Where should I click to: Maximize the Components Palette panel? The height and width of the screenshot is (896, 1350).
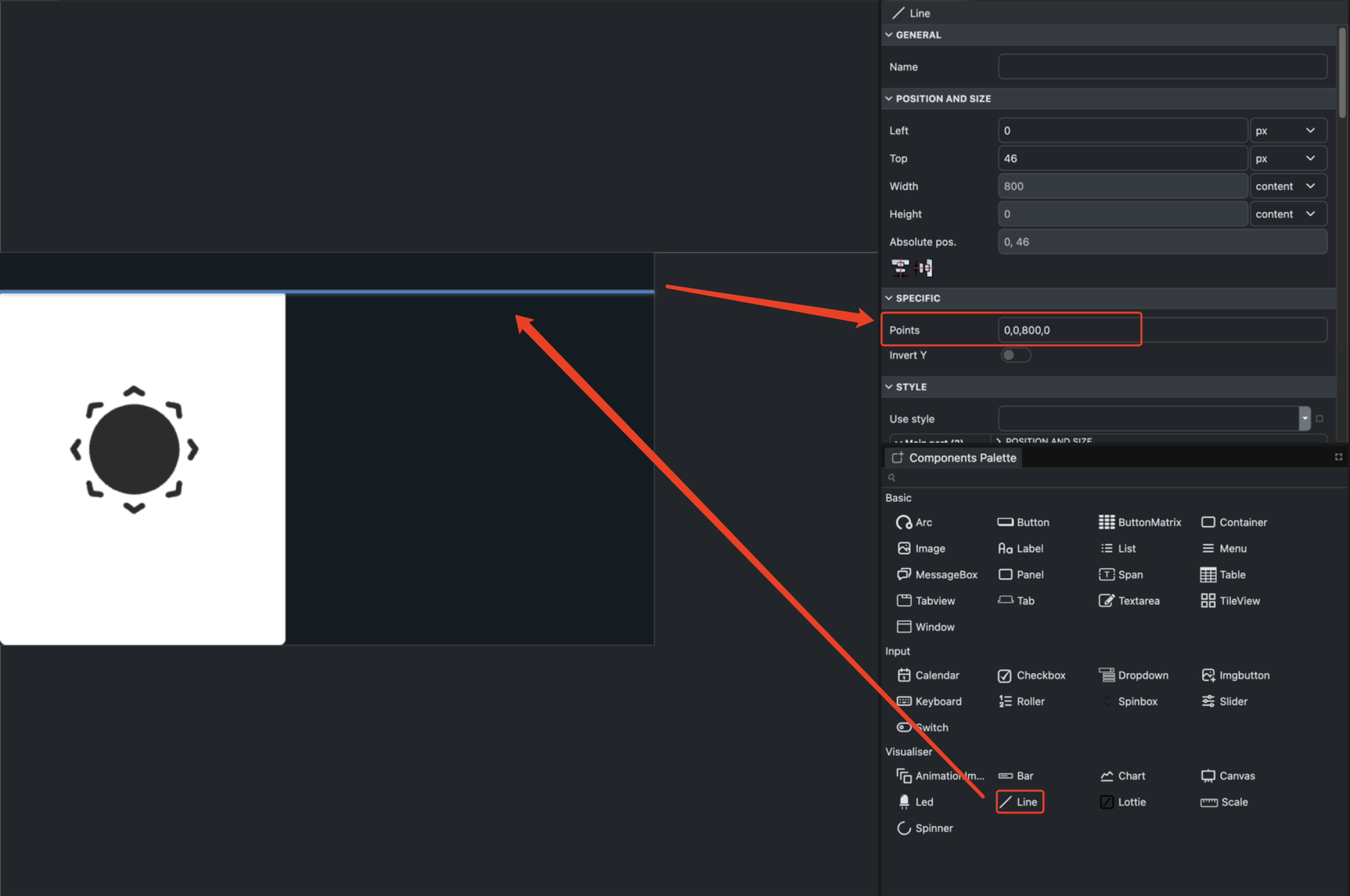pos(1338,457)
